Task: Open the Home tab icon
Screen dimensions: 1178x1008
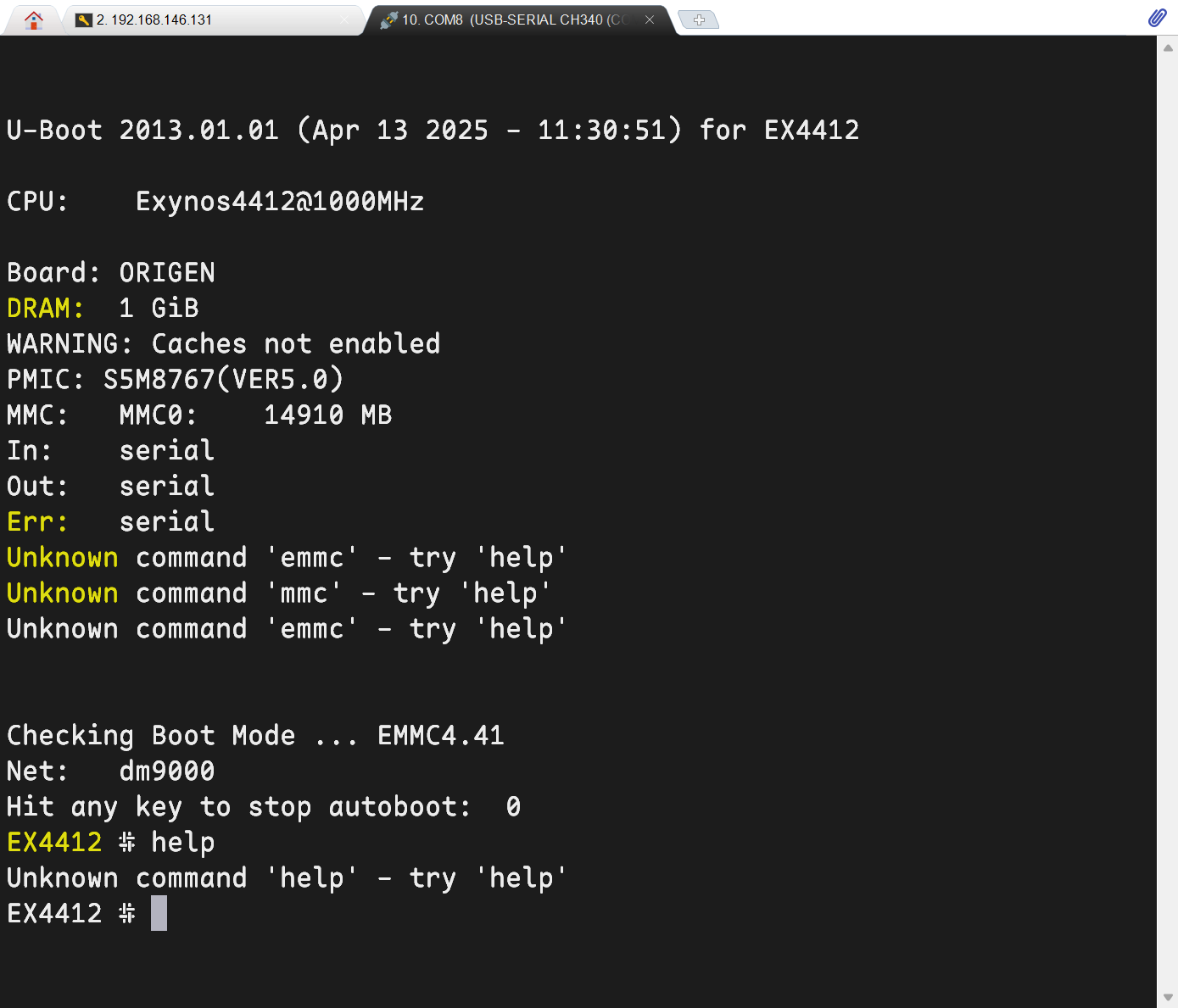Action: pyautogui.click(x=34, y=19)
